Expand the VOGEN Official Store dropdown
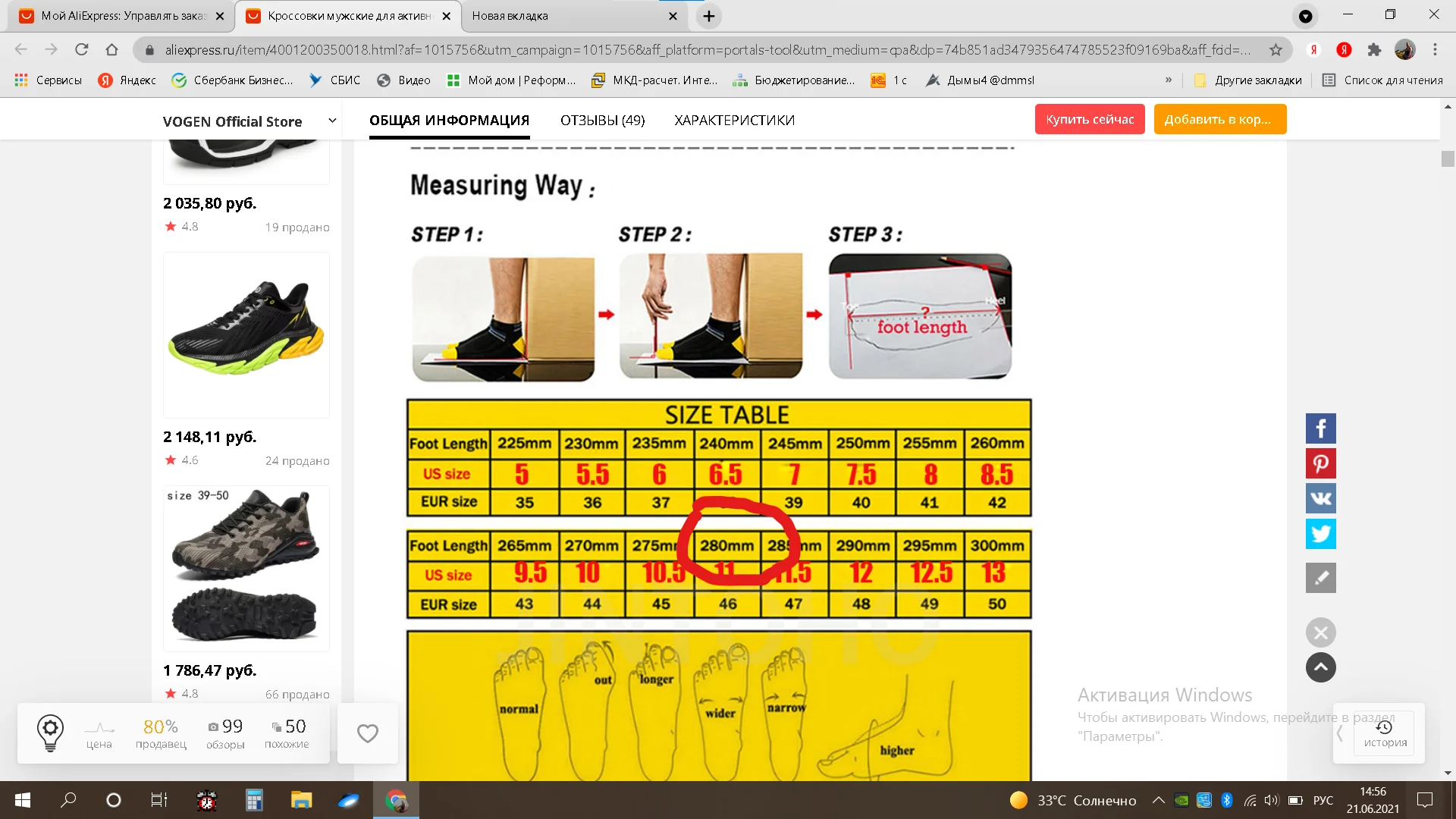 (331, 121)
